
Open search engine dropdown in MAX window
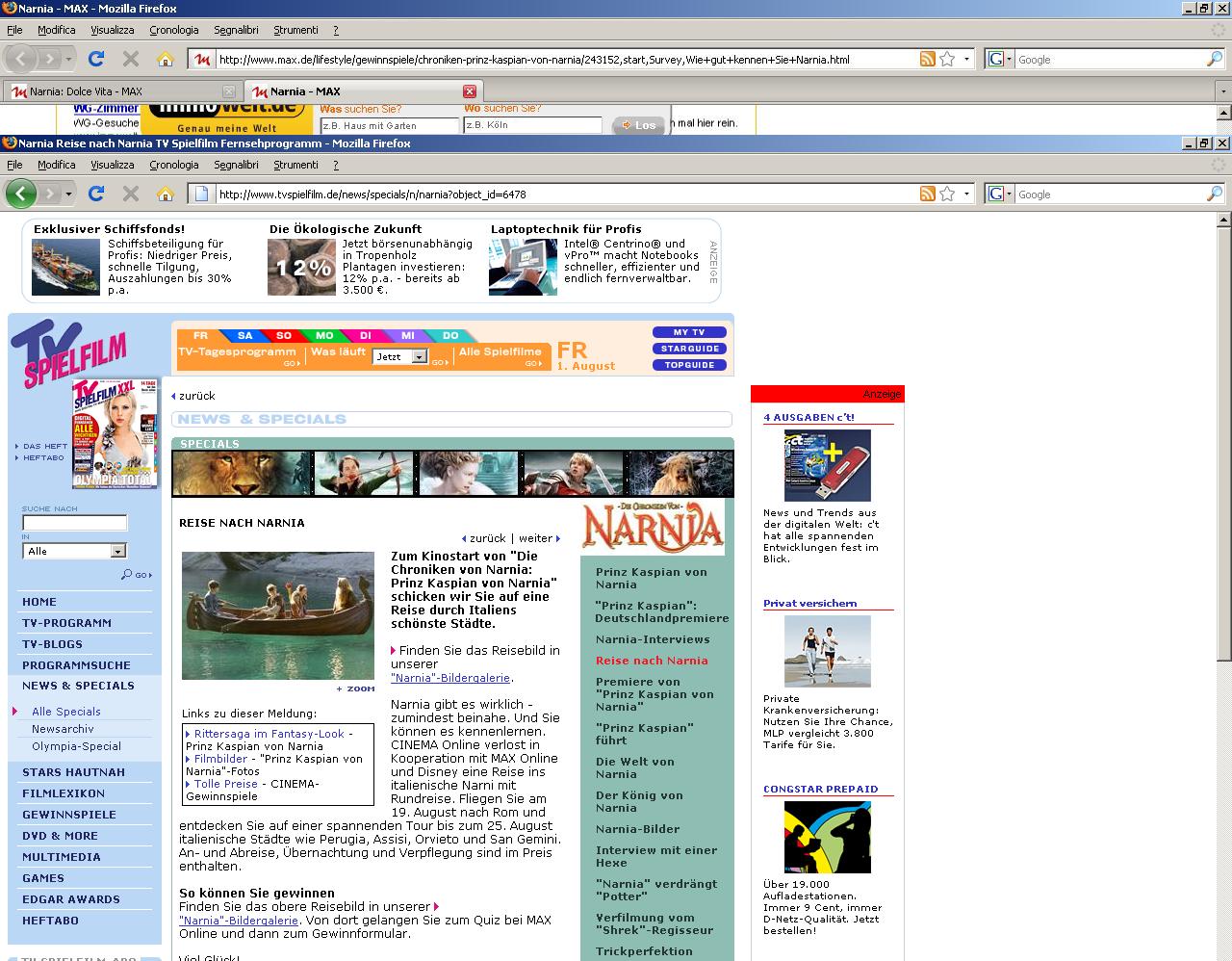coord(1008,59)
